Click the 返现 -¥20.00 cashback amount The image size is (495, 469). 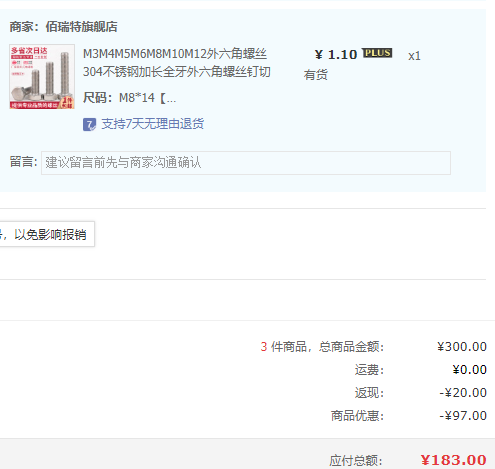(463, 393)
